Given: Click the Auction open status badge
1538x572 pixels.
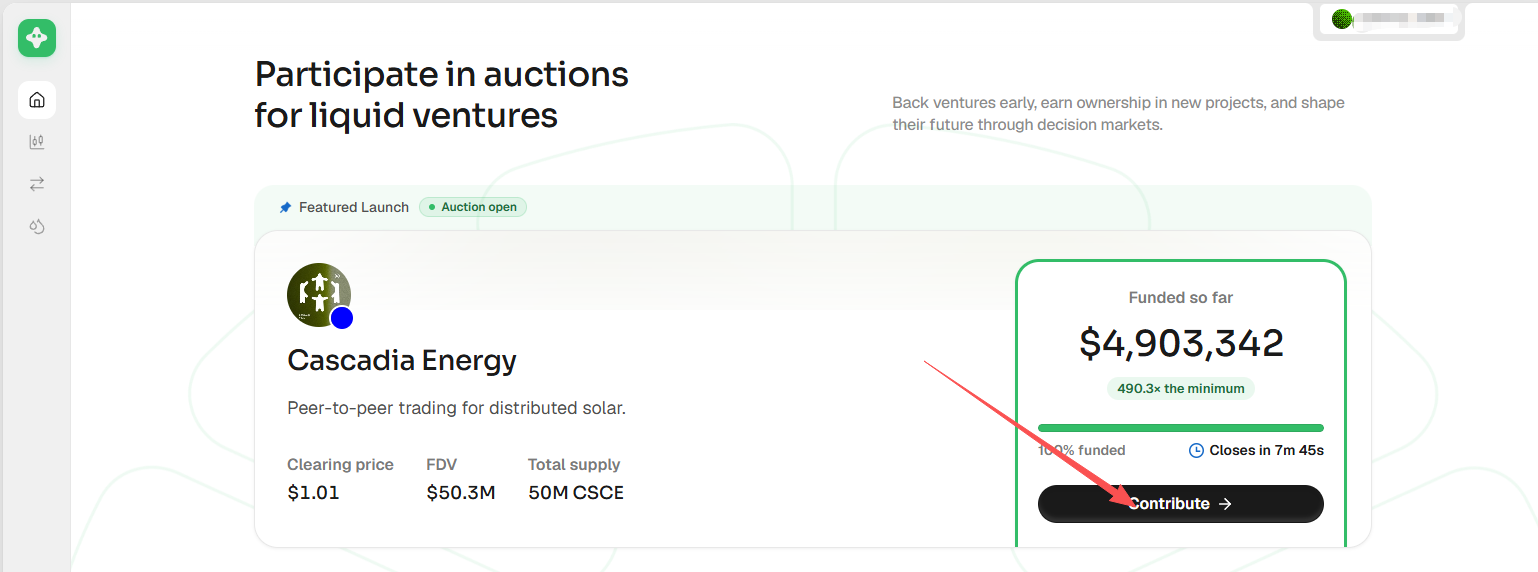Looking at the screenshot, I should 473,207.
